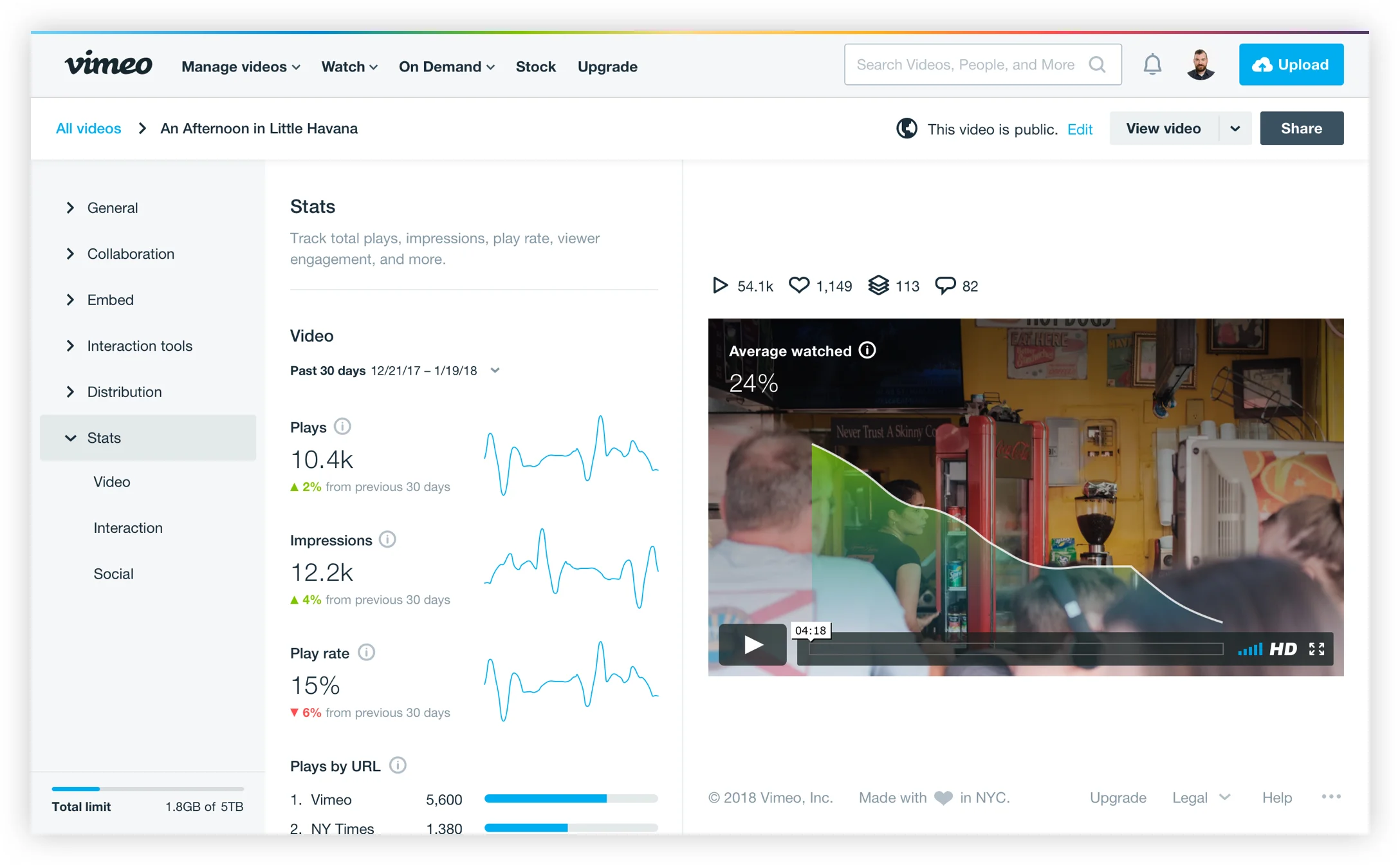Click the Vimeo plays bar
Viewport: 1400px width, 865px height.
[x=571, y=799]
